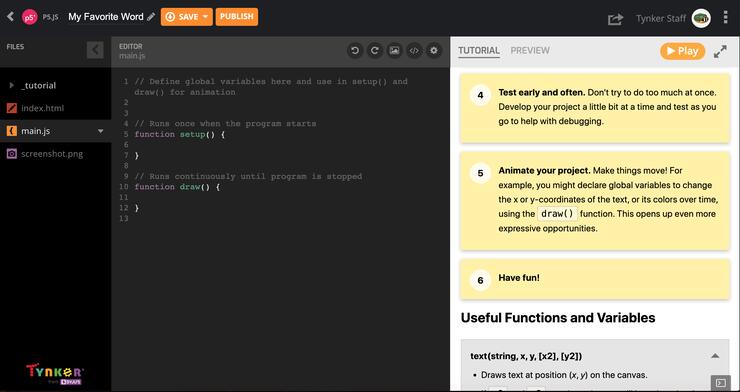This screenshot has height=392, width=740.
Task: Click the main.js file icon
Action: (x=12, y=131)
